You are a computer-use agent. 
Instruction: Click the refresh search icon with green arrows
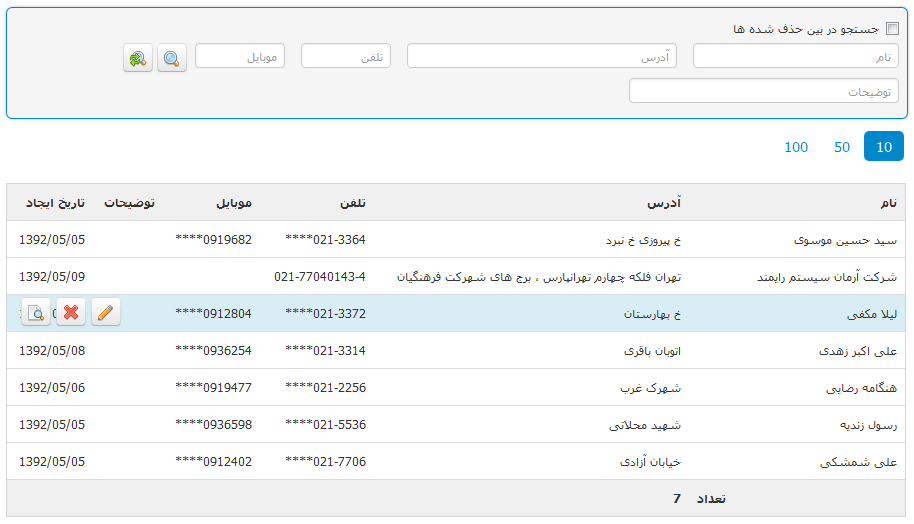137,58
